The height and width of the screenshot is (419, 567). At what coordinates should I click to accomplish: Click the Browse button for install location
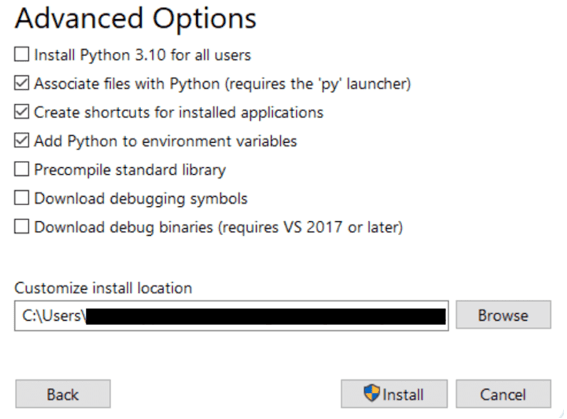pos(503,315)
